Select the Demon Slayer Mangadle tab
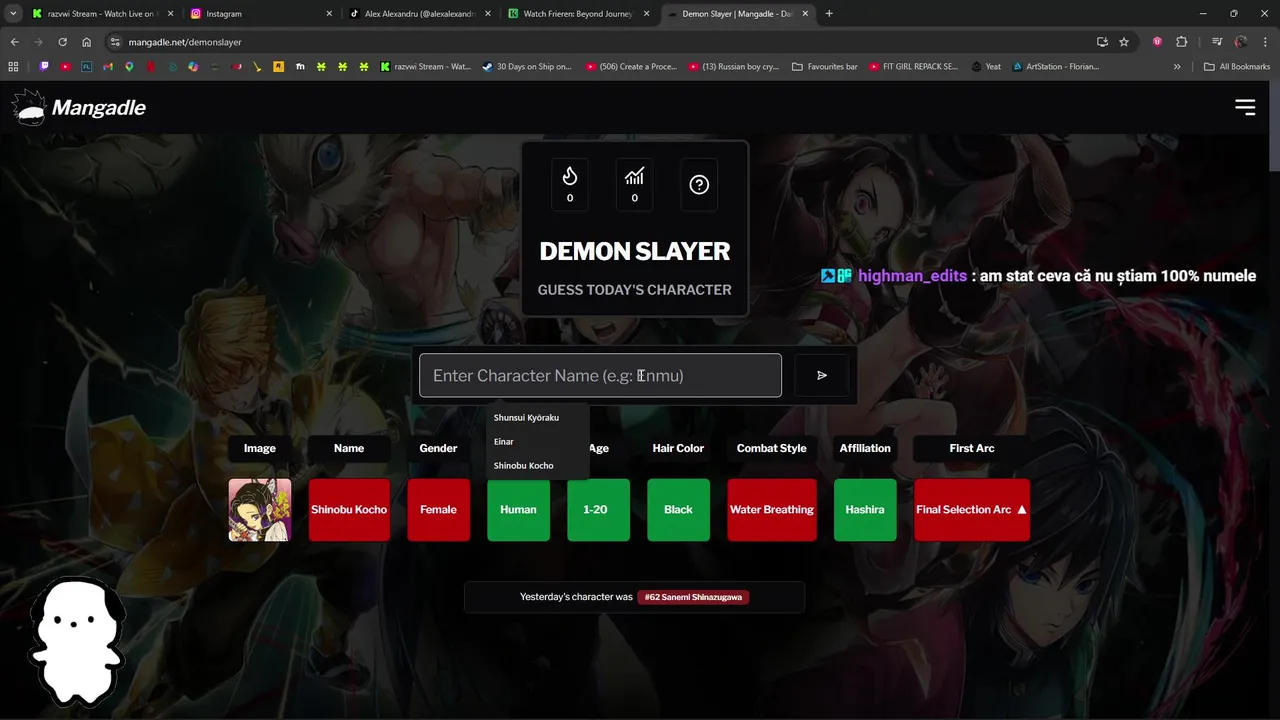This screenshot has width=1280, height=720. [x=738, y=14]
